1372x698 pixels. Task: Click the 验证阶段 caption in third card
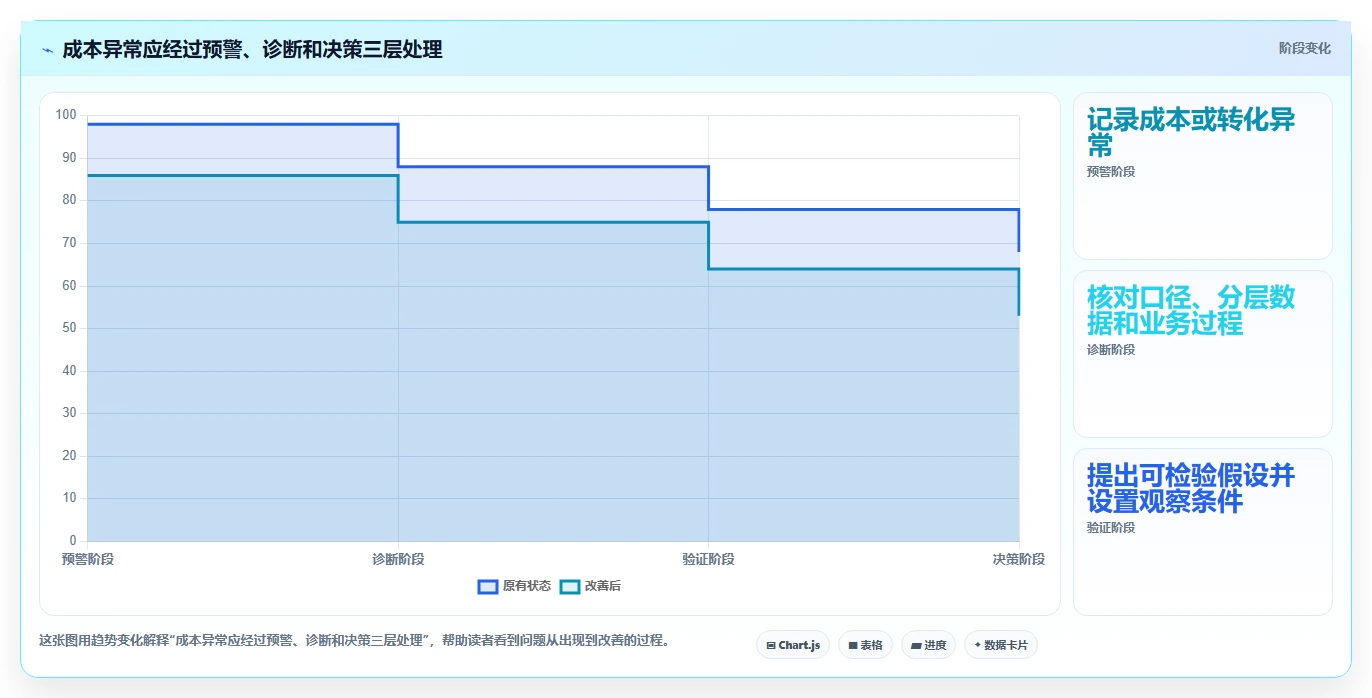click(x=1111, y=528)
